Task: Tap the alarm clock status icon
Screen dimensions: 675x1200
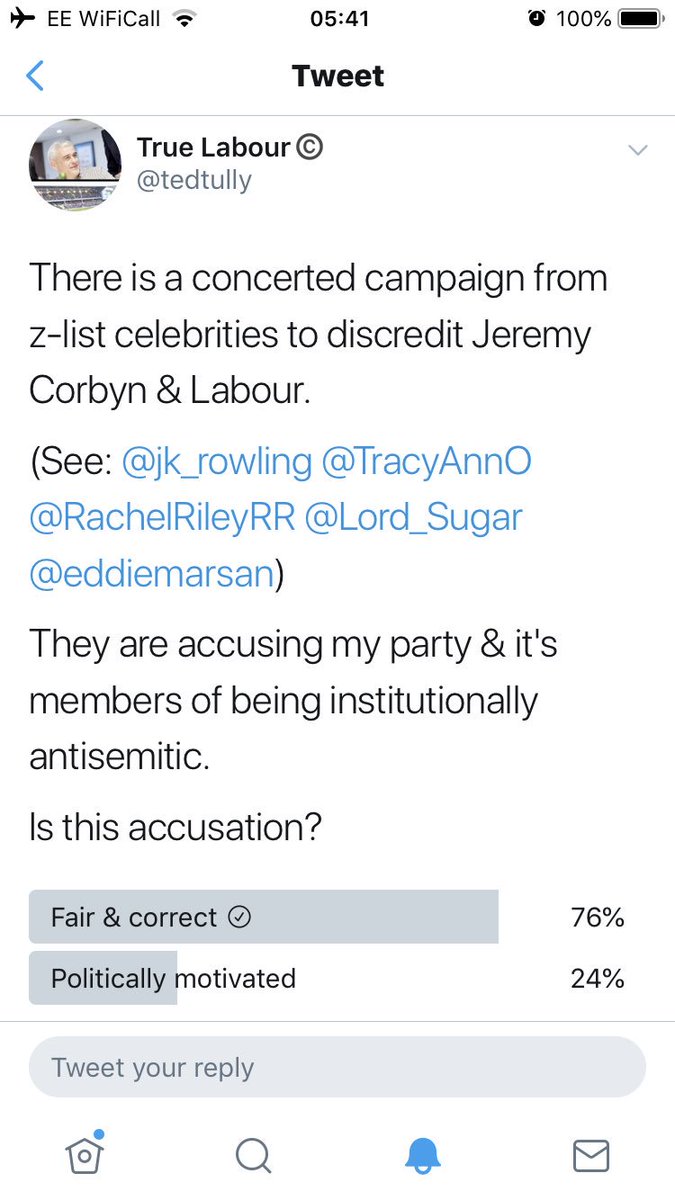Action: [537, 19]
